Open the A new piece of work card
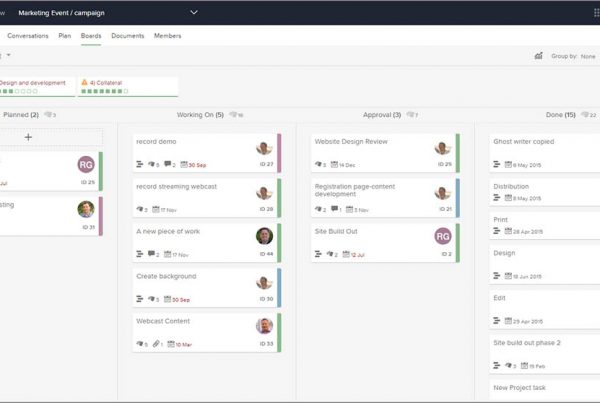Screen dimensions: 600x403 tap(168, 232)
